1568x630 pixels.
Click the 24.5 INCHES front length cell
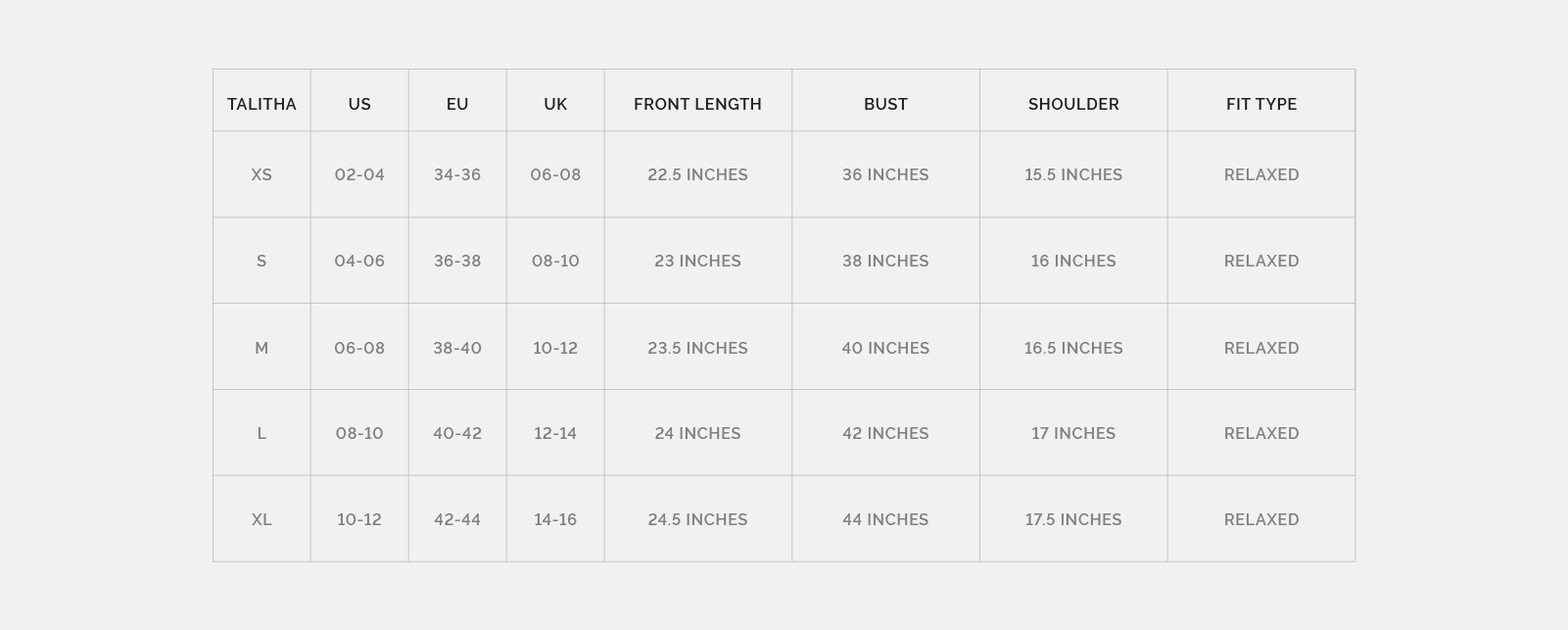(697, 519)
